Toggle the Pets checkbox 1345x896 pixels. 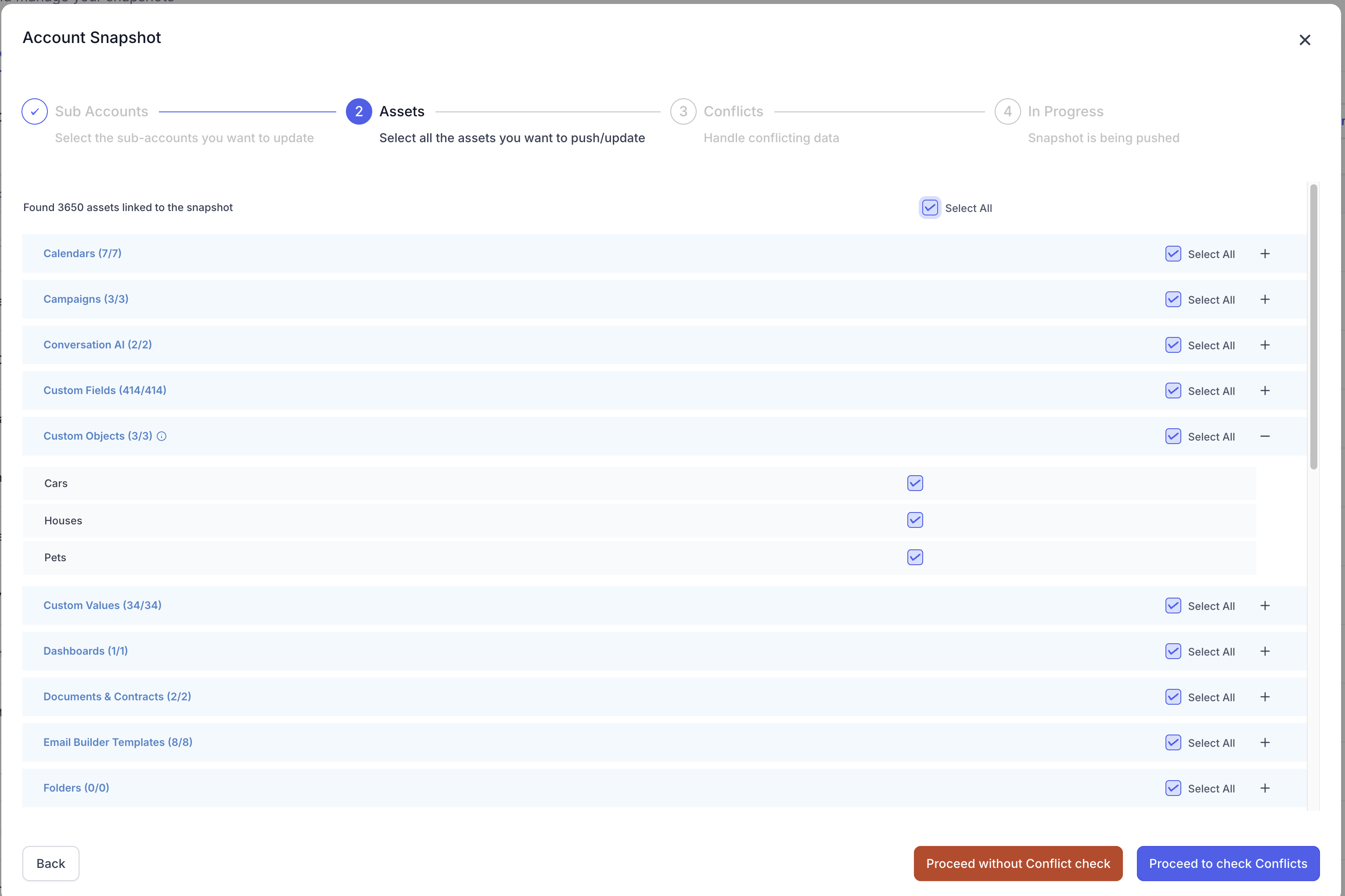coord(914,557)
